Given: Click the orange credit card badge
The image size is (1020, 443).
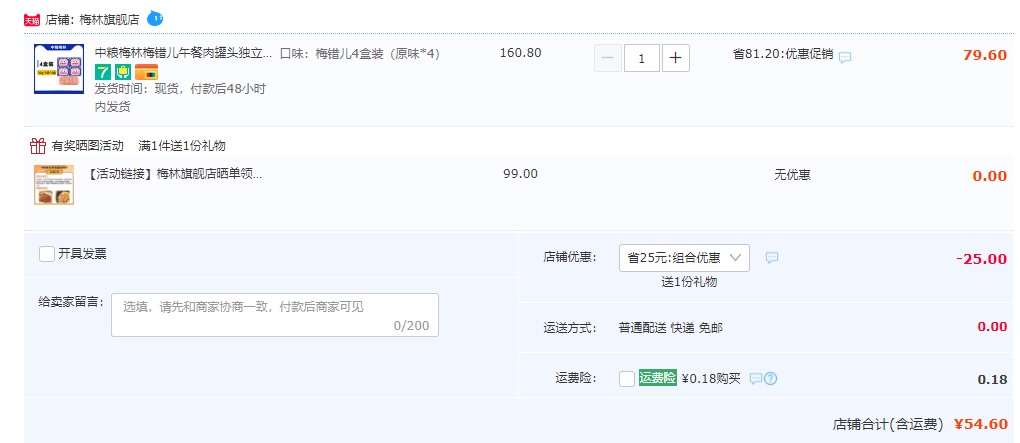Looking at the screenshot, I should click(x=146, y=72).
